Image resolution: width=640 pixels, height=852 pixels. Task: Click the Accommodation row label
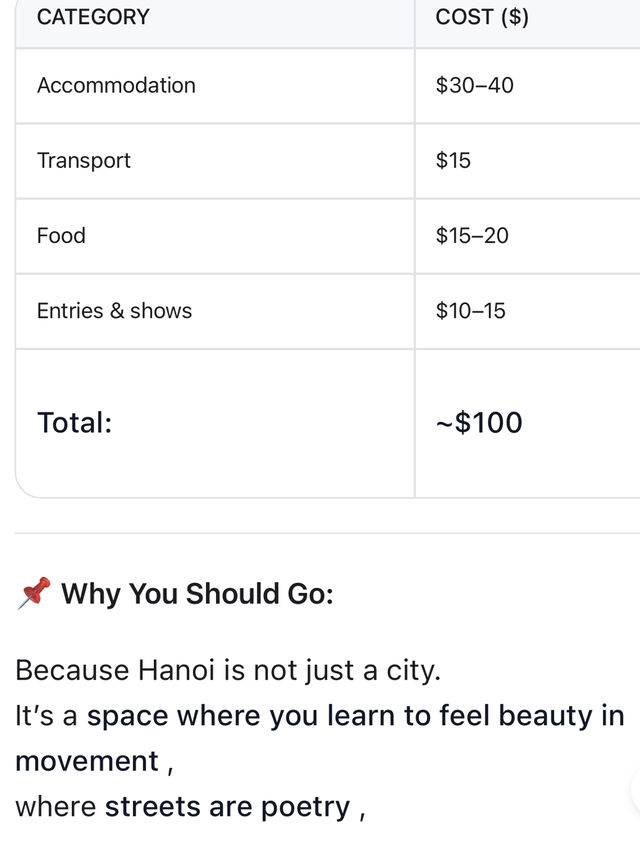[x=116, y=85]
